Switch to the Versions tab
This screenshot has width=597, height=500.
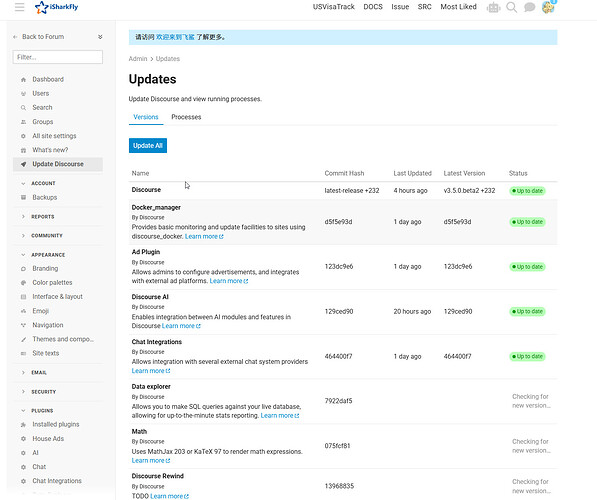point(146,117)
